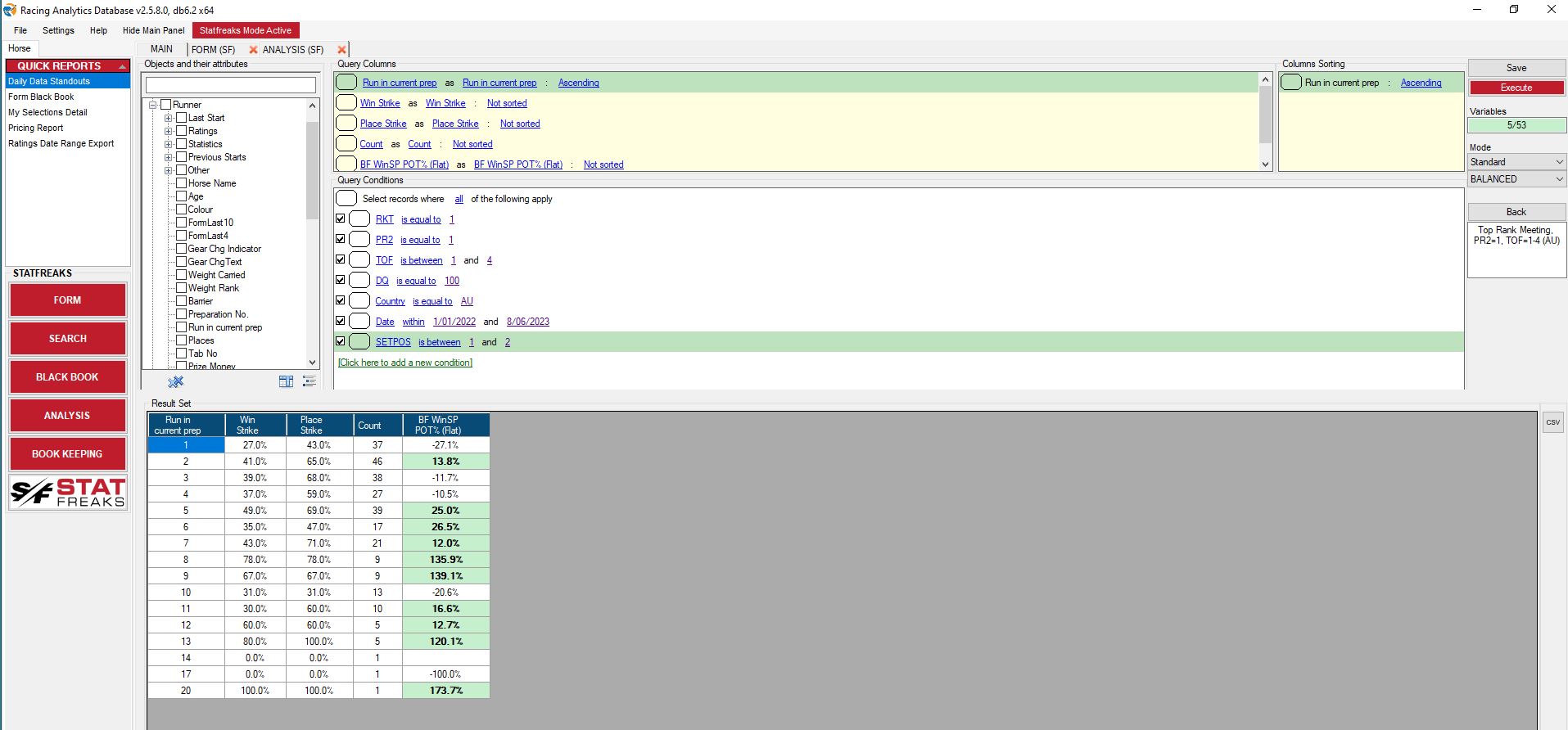Image resolution: width=1568 pixels, height=730 pixels.
Task: Click the Back button
Action: coord(1516,212)
